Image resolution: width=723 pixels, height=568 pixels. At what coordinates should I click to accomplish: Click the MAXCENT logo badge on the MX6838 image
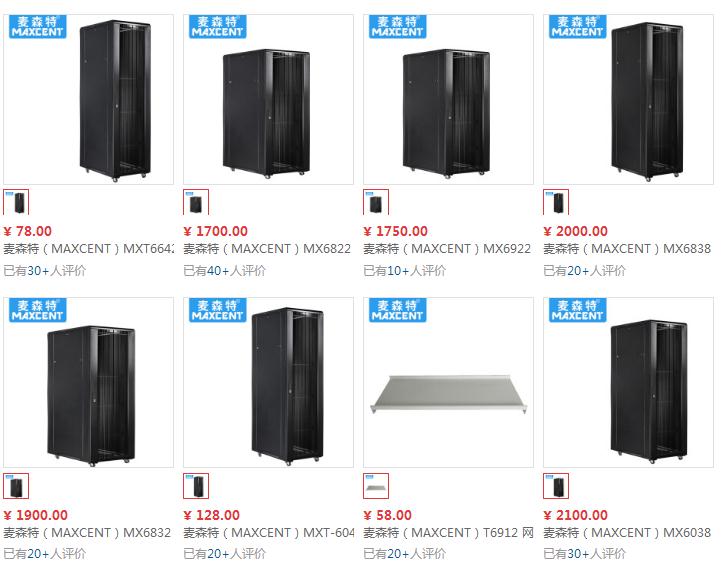578,26
